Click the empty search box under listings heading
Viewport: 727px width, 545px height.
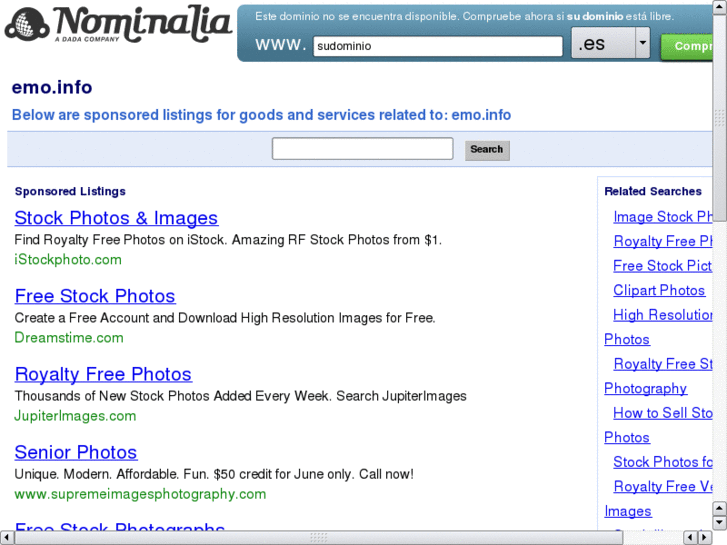(x=362, y=148)
